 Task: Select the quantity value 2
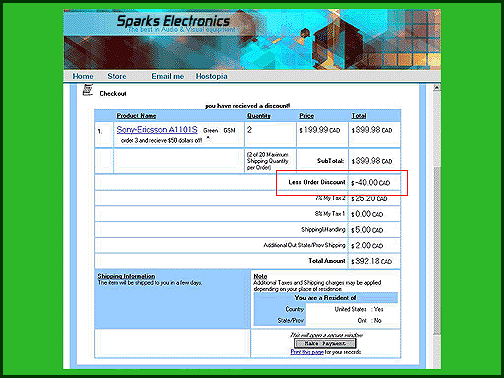point(249,130)
